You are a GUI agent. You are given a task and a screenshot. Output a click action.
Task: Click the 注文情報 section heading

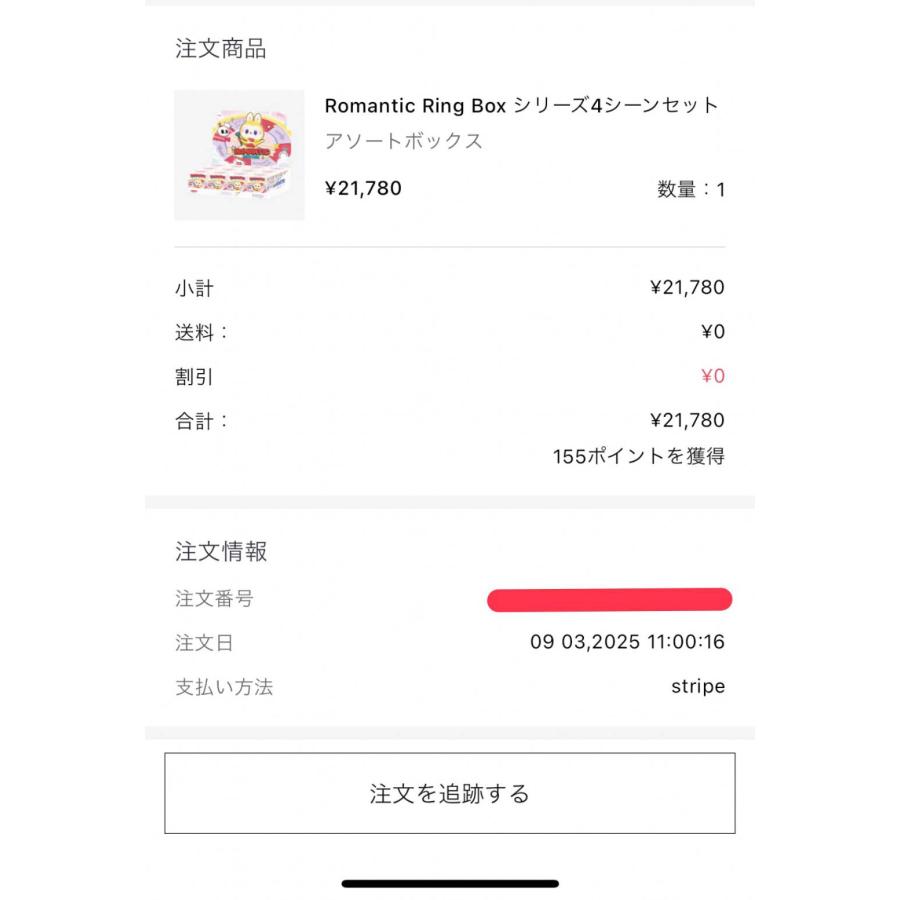(222, 551)
